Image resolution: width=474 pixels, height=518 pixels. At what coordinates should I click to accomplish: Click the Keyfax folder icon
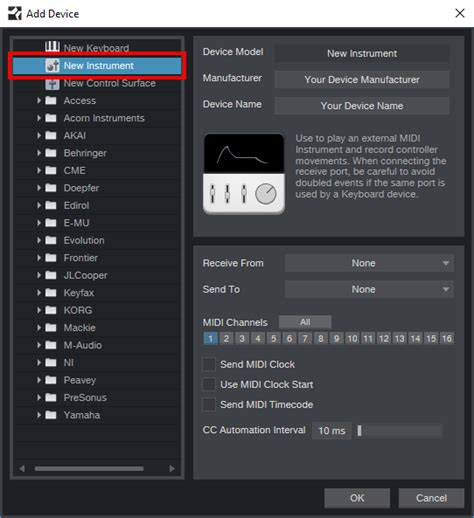pyautogui.click(x=51, y=293)
